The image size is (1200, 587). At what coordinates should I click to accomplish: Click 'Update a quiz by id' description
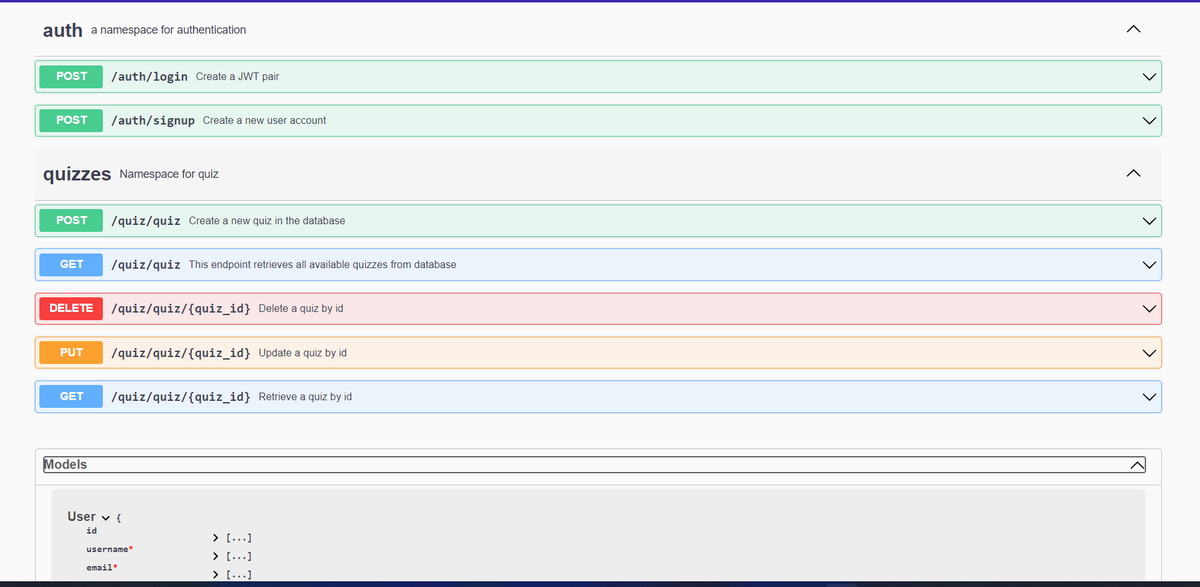(303, 353)
